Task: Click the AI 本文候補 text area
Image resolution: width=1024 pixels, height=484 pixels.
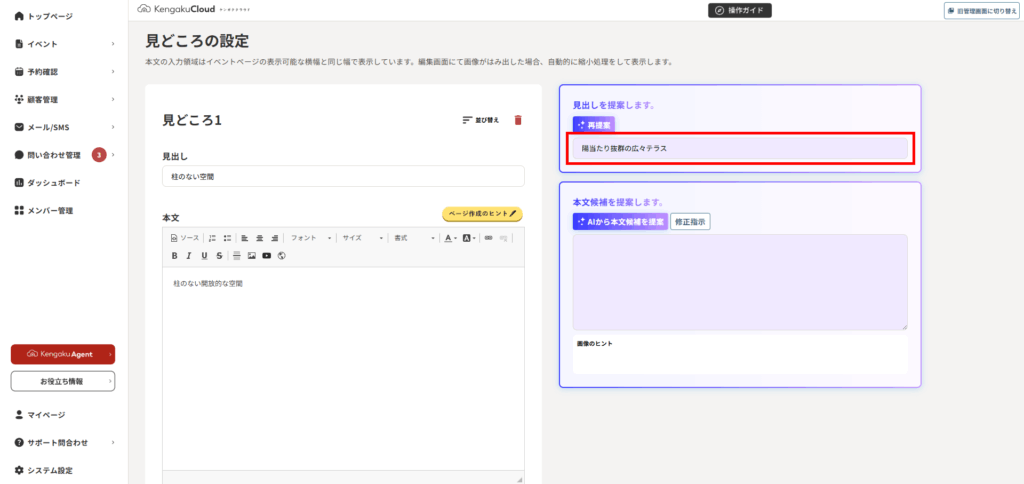Action: pos(740,282)
